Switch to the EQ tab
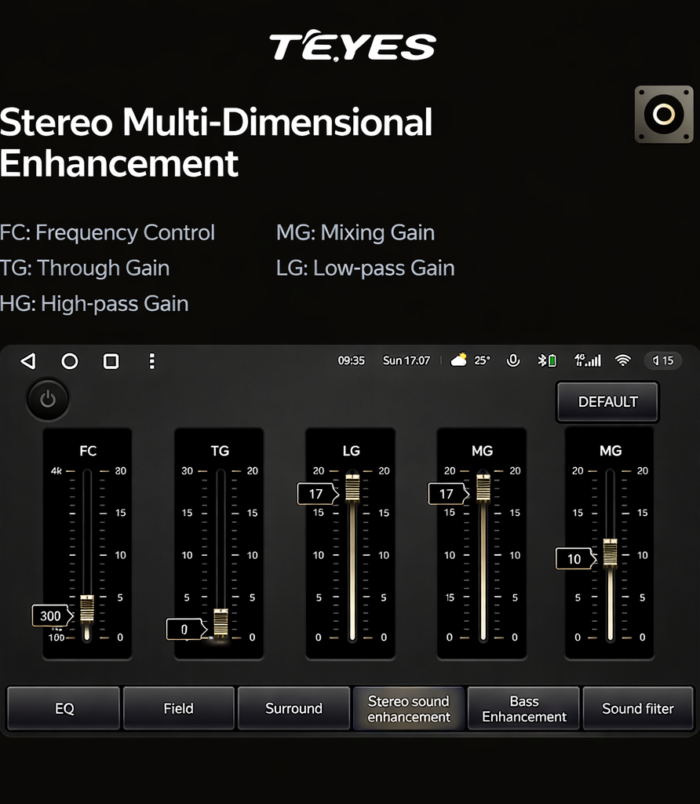The image size is (700, 804). [64, 708]
